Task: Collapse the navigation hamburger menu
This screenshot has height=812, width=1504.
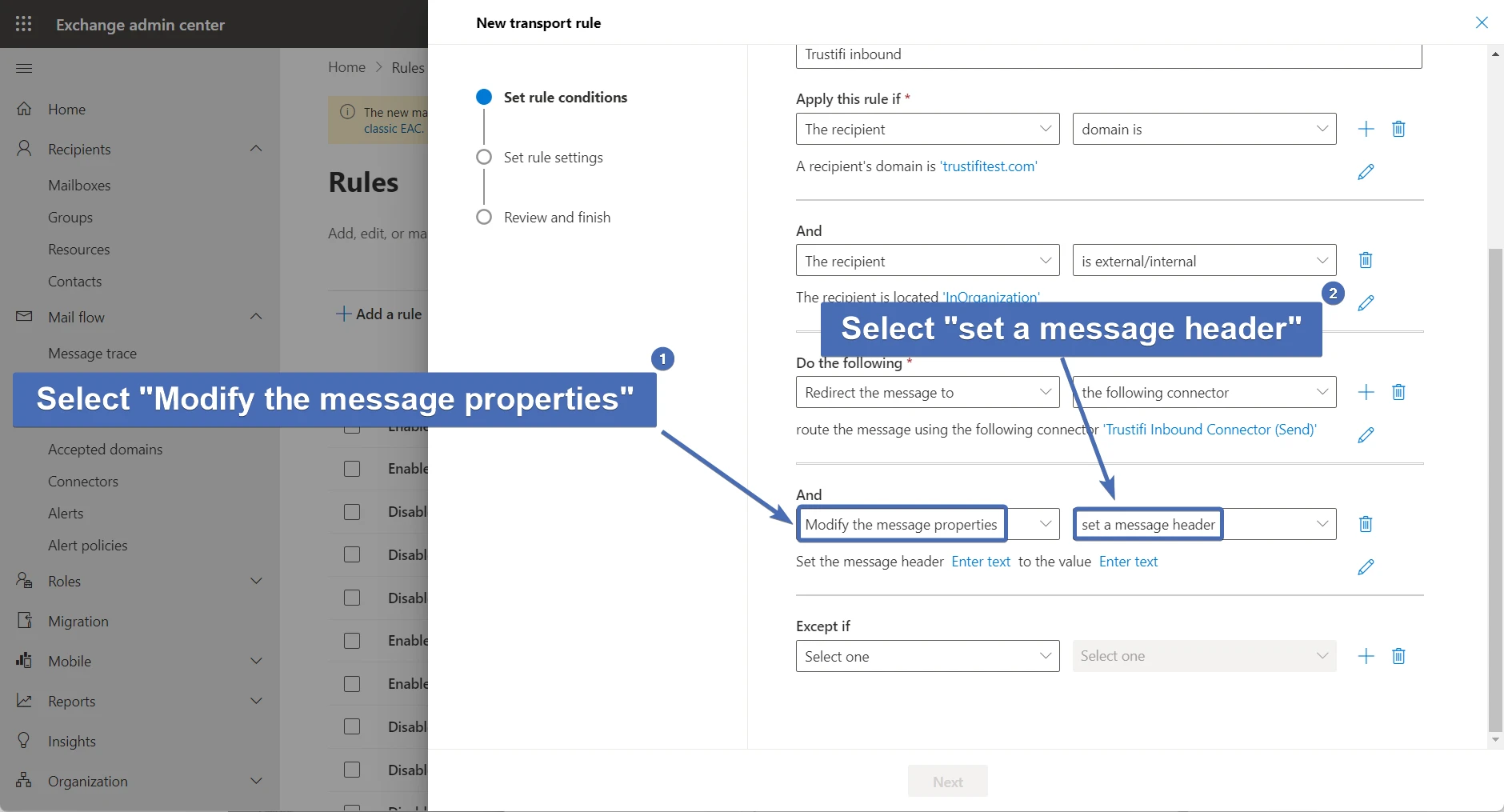Action: pyautogui.click(x=24, y=68)
